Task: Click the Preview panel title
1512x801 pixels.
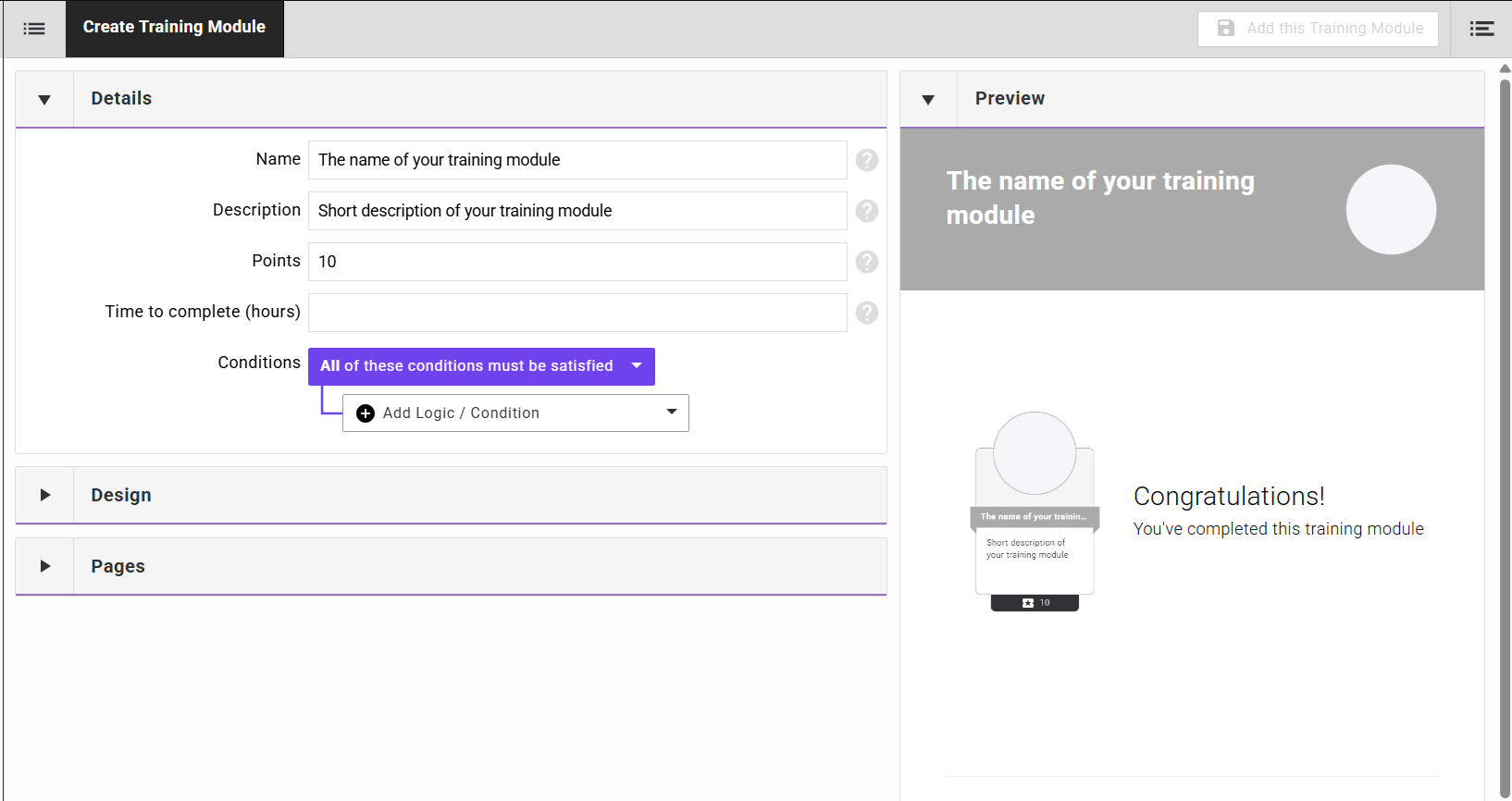Action: 1010,98
